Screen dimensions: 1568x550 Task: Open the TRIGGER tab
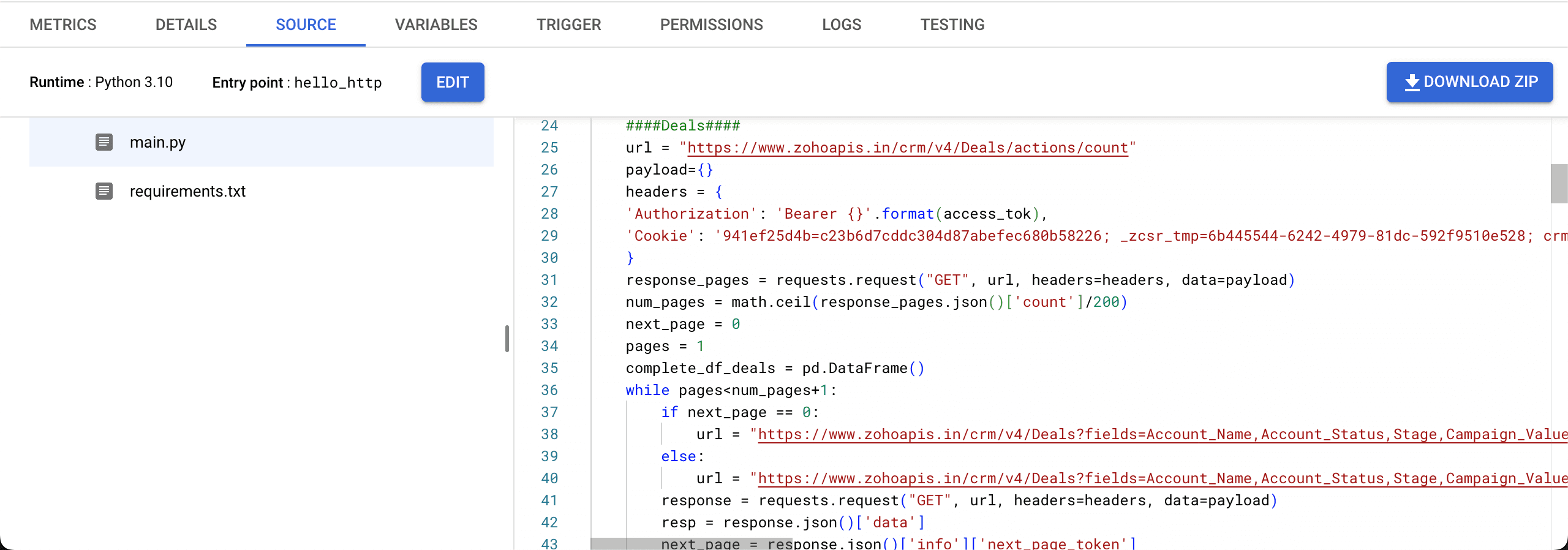tap(569, 24)
